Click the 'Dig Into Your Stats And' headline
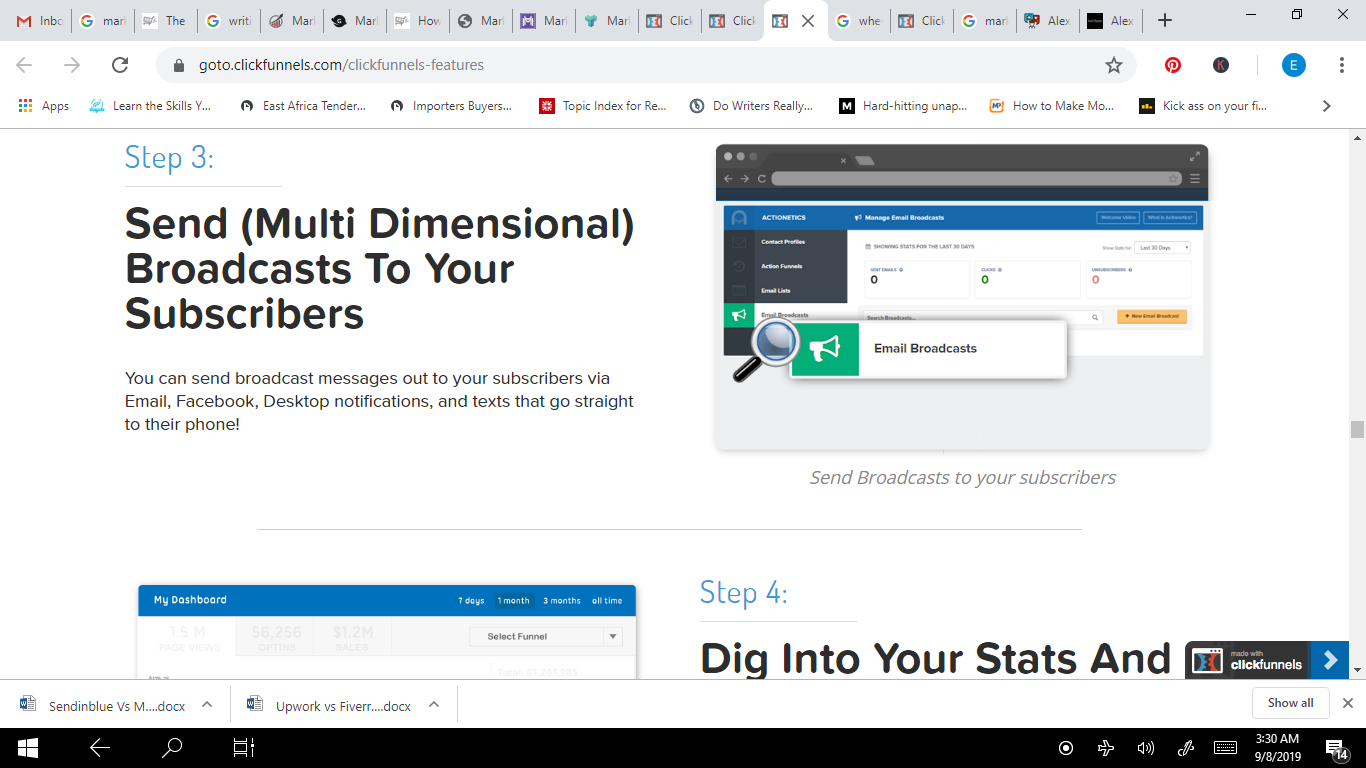 [935, 659]
